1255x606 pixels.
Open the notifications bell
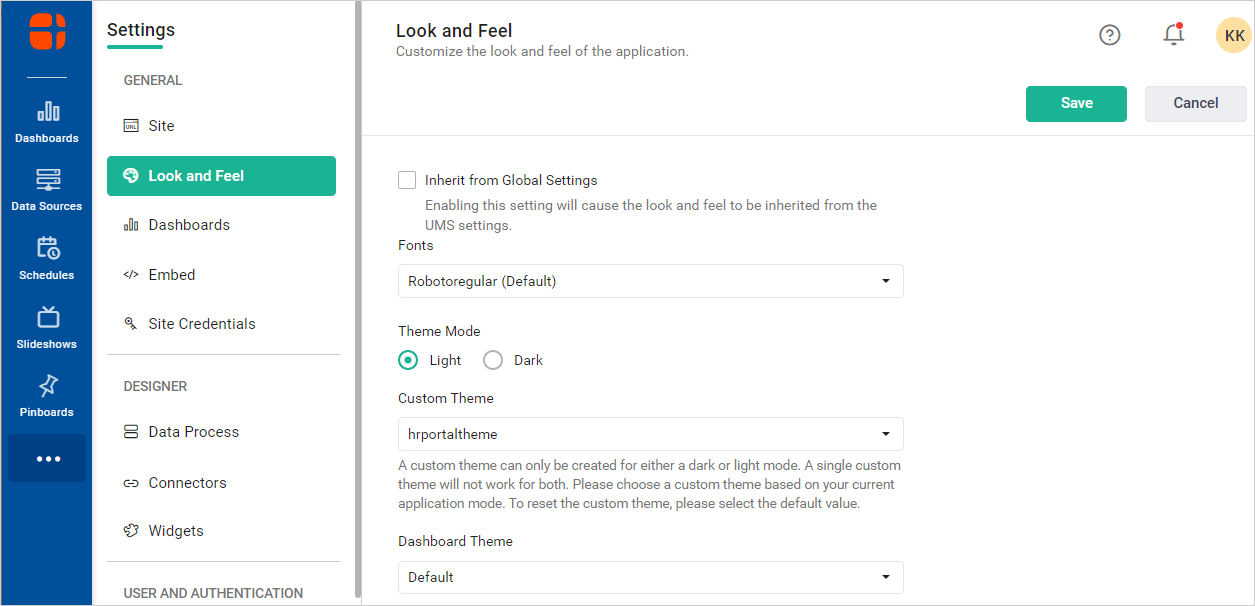pyautogui.click(x=1173, y=35)
